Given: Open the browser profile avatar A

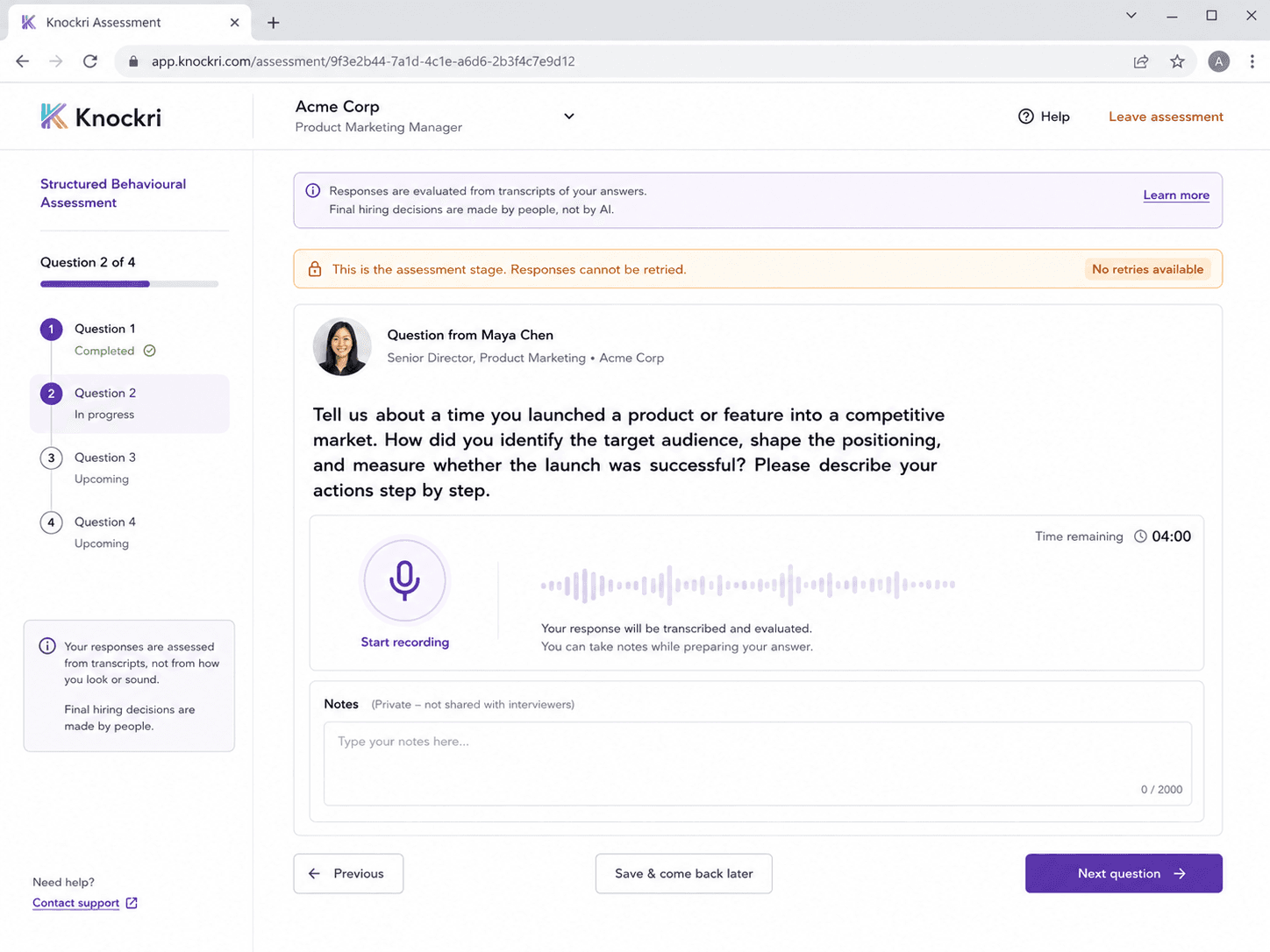Looking at the screenshot, I should (x=1218, y=61).
